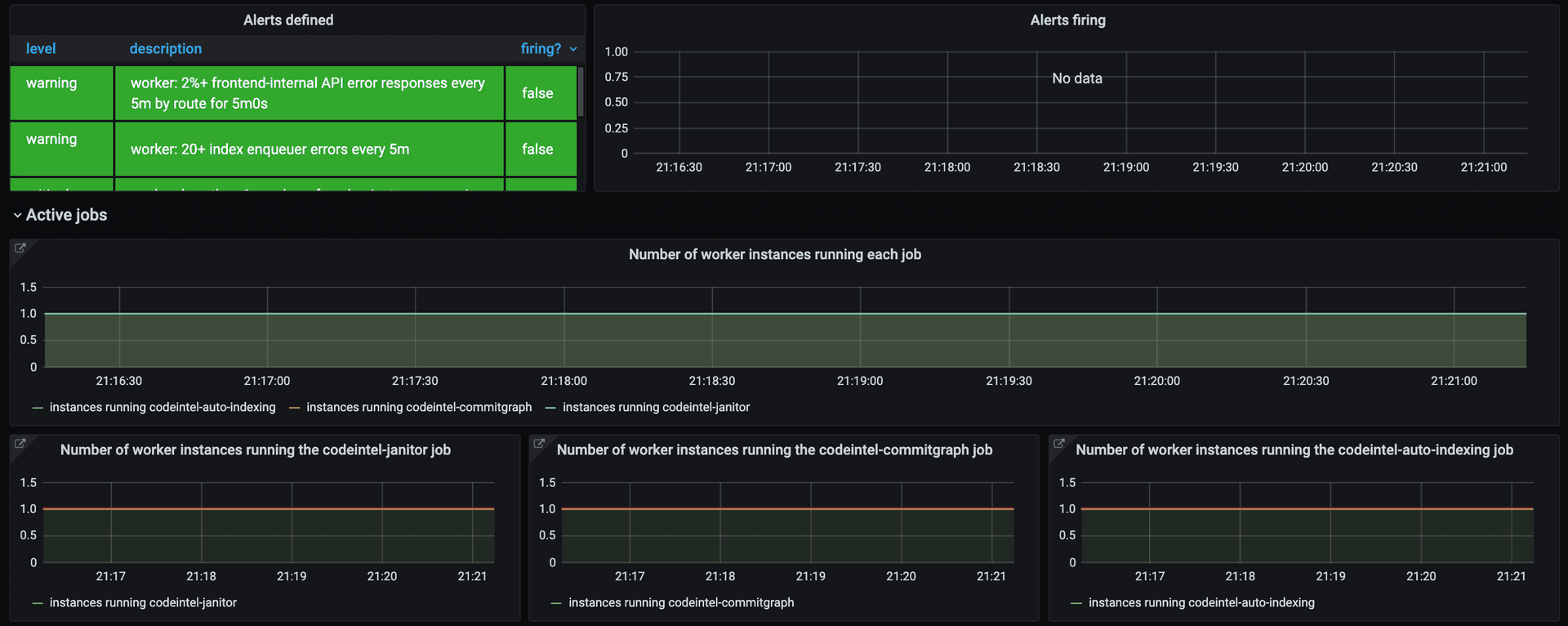Toggle the codeintel-auto-indexing series in the 'each job' legend
Viewport: 1568px width, 626px height.
pos(163,407)
